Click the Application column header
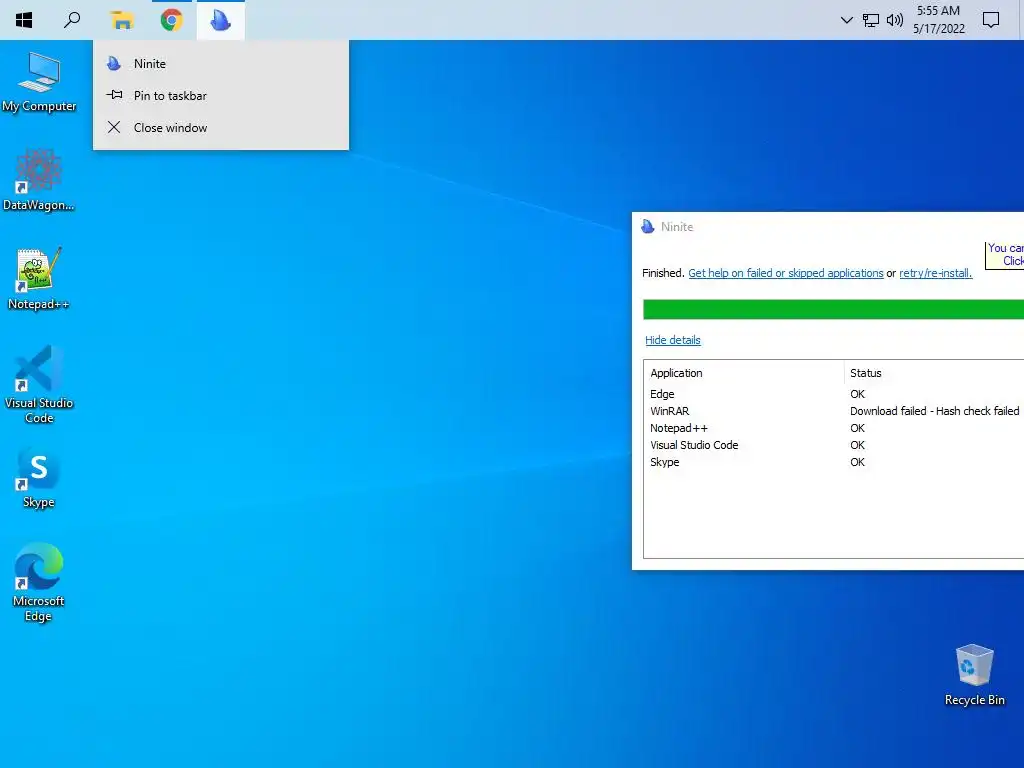Viewport: 1024px width, 768px height. point(744,373)
